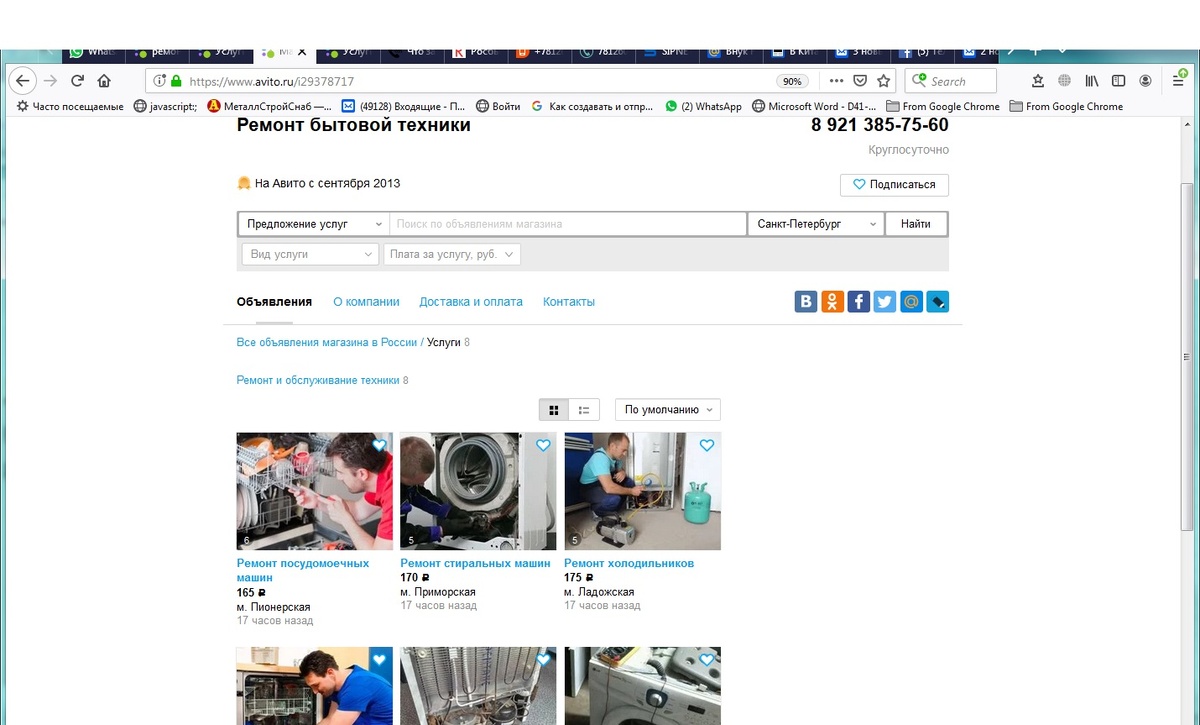The image size is (1200, 725).
Task: Switch listings to list view
Action: [584, 410]
